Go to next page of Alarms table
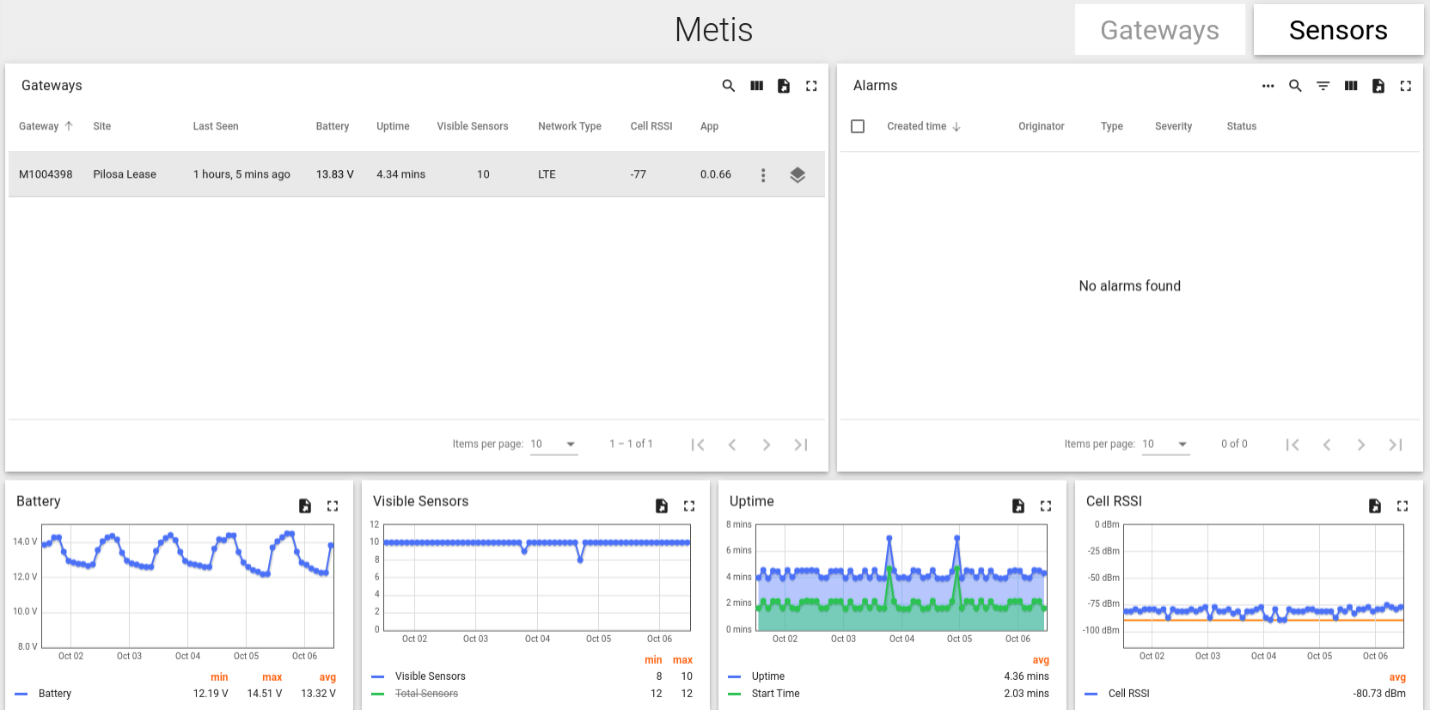1430x712 pixels. click(x=1360, y=445)
